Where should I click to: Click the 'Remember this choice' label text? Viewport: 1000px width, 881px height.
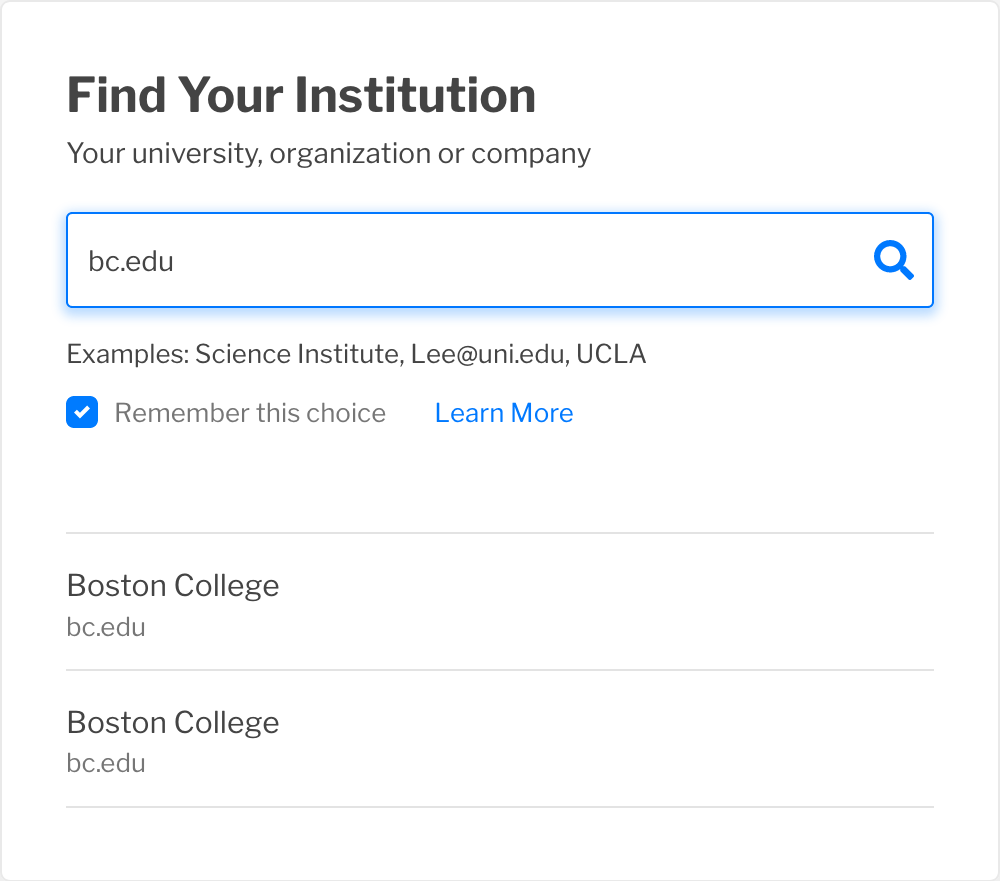[250, 413]
